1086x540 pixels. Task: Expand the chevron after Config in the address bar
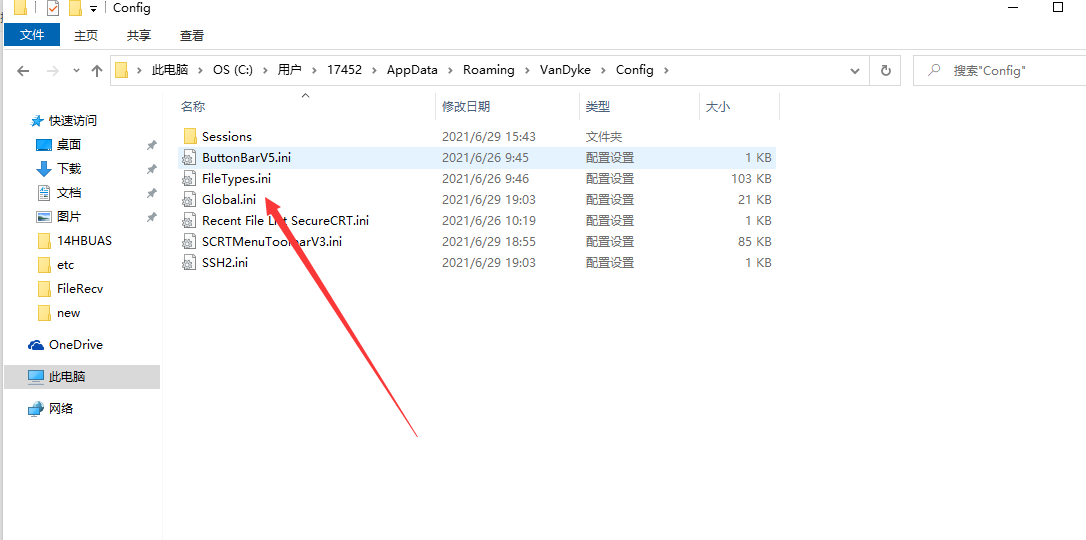click(666, 70)
